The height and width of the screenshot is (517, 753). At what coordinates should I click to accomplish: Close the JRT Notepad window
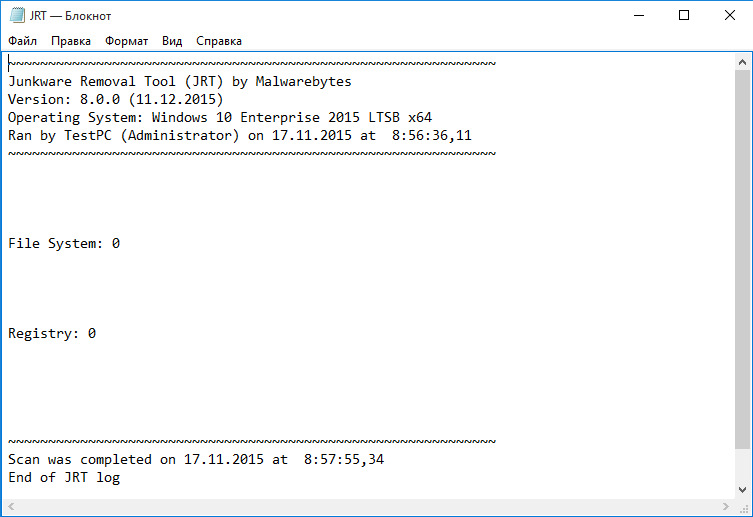click(729, 15)
